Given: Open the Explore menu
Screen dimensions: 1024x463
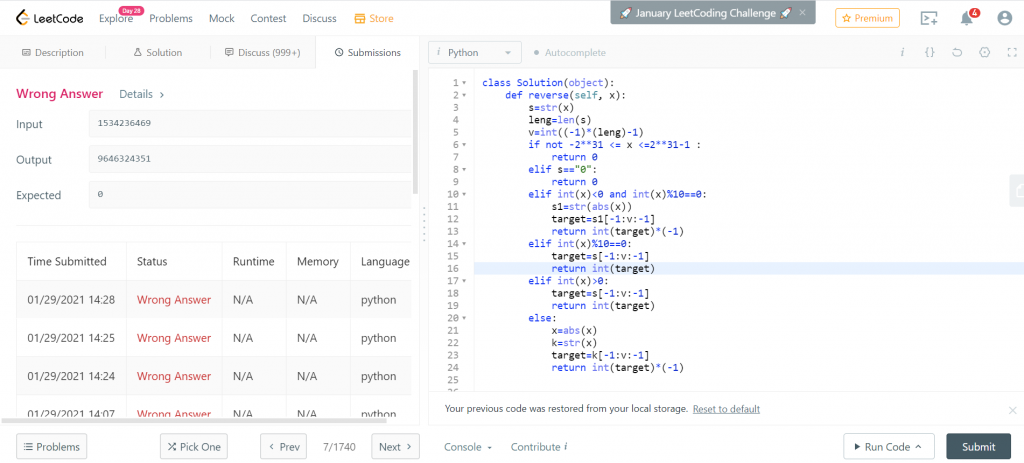Looking at the screenshot, I should click(116, 18).
